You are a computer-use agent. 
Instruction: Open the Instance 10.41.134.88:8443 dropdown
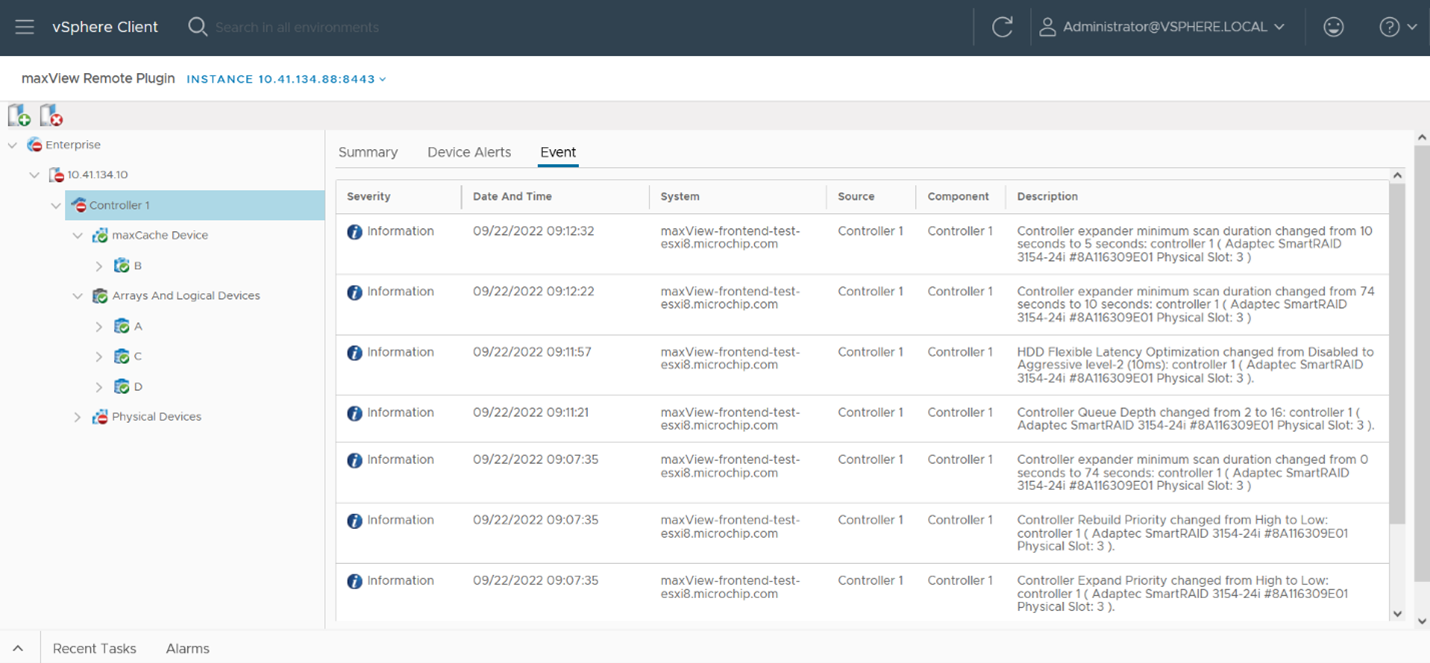point(286,79)
